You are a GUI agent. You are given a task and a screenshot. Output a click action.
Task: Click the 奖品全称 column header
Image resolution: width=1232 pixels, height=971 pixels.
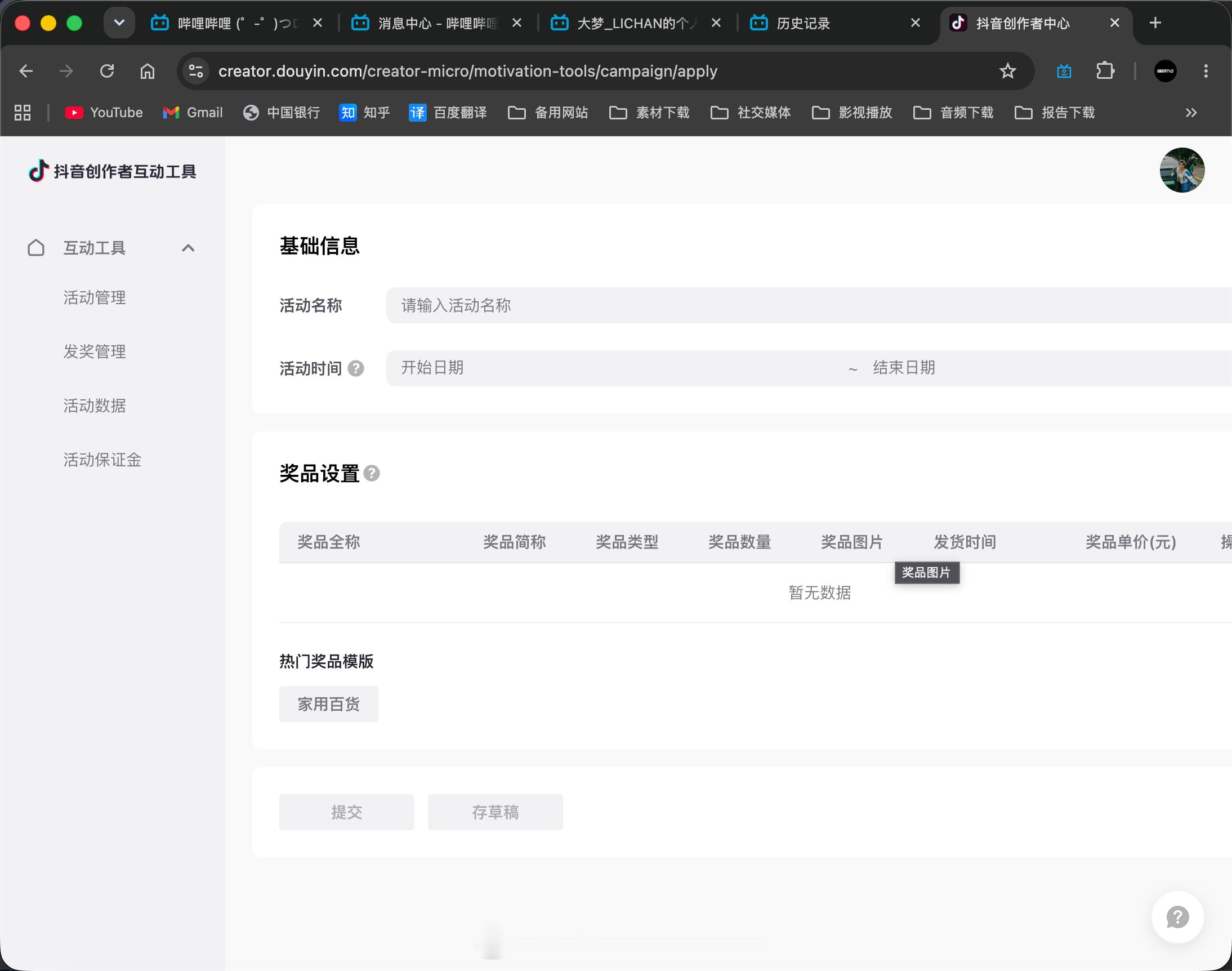328,542
